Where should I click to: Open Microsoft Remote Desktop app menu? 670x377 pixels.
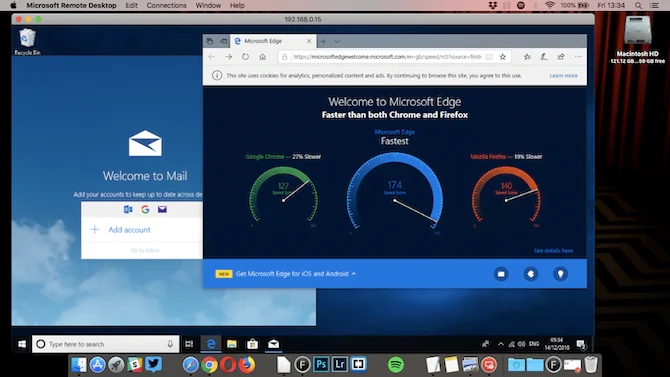coord(71,6)
